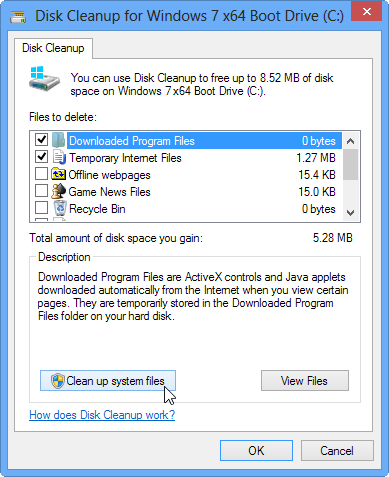Open the View Files button
Viewport: 389px width, 477px height.
305,381
